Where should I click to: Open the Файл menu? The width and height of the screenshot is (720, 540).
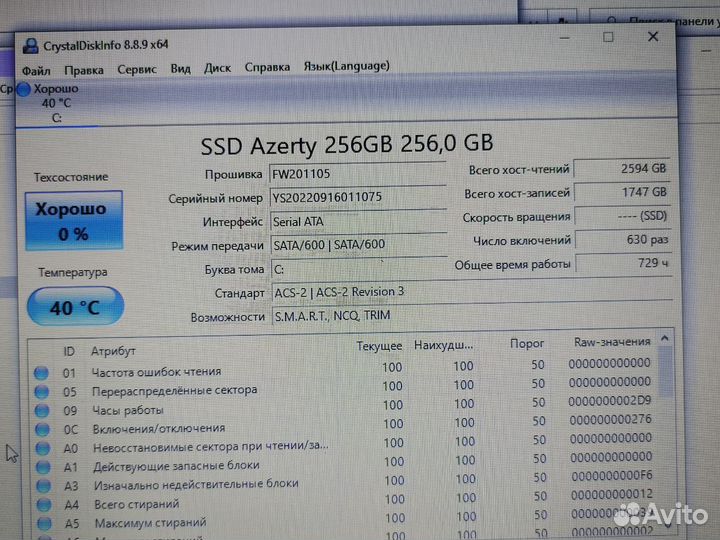36,71
